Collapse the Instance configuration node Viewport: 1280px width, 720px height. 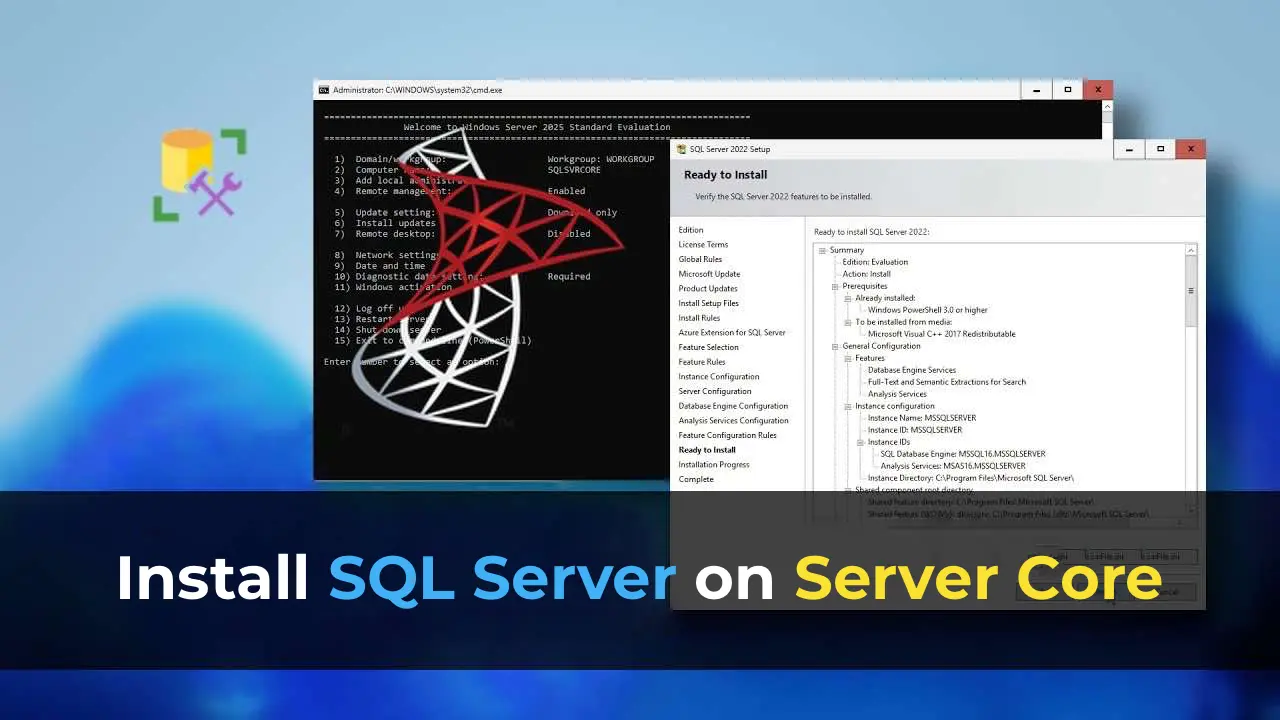click(848, 406)
